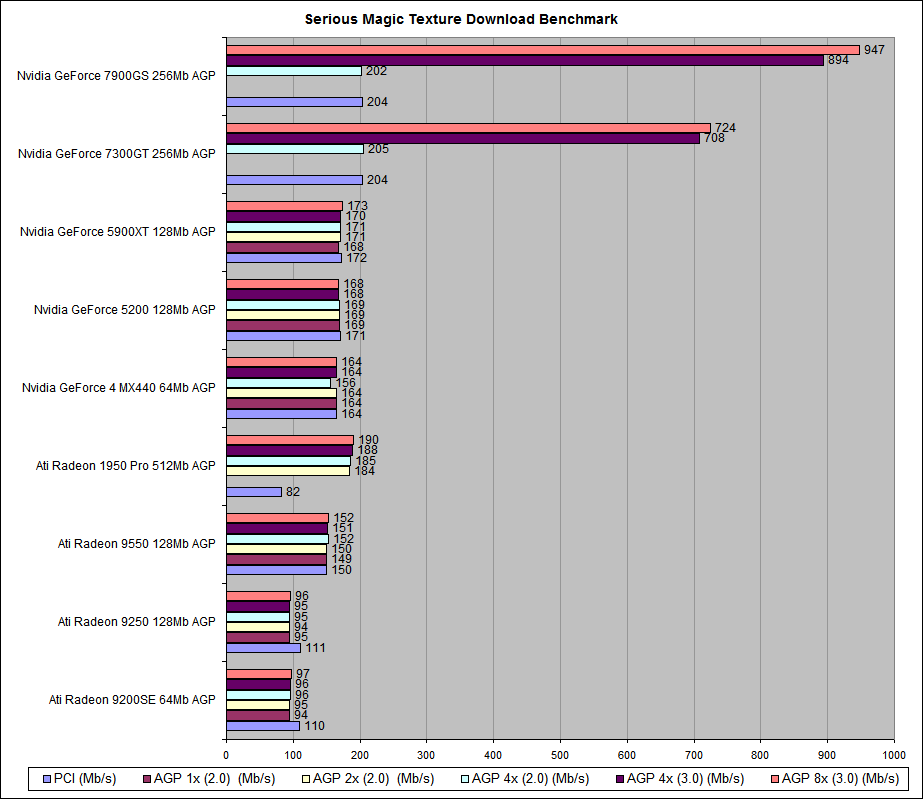The height and width of the screenshot is (799, 923).
Task: Click the AGP 4x (2.0) (Mb/s) legend label
Action: pos(530,778)
